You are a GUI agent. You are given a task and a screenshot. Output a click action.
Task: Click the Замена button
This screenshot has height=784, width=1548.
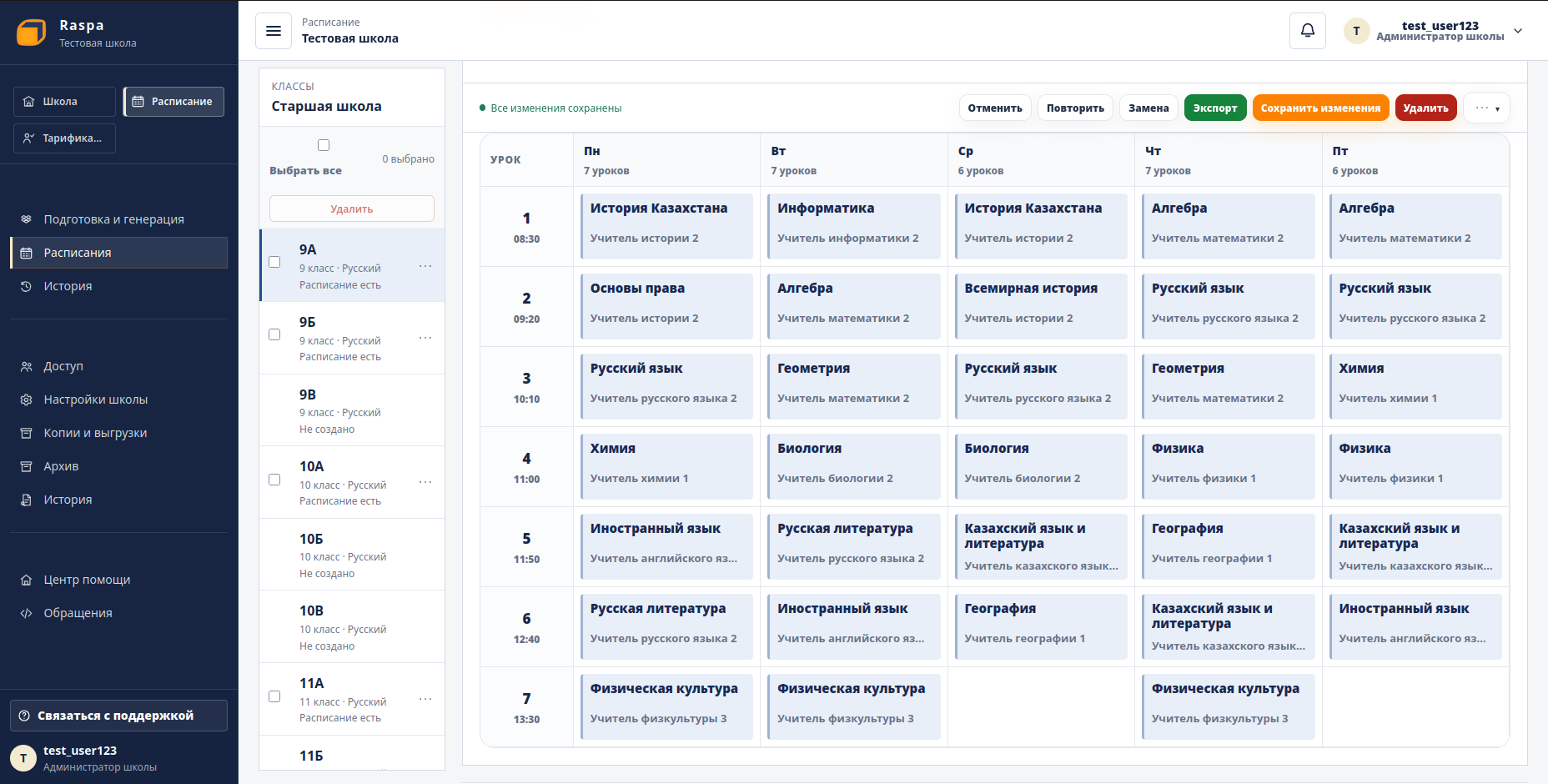[1148, 108]
